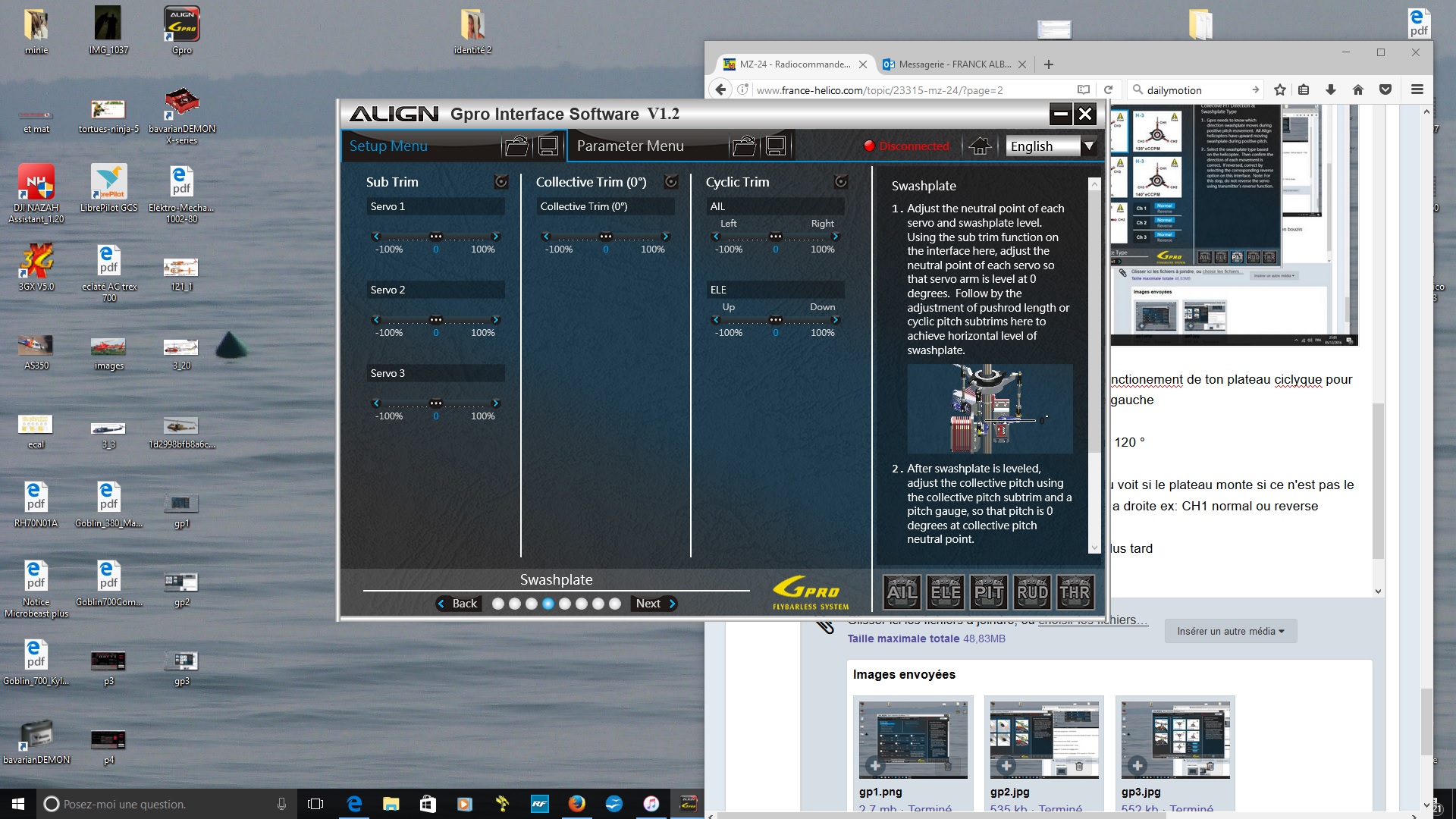Select the AIL channel icon
Viewport: 1456px width, 819px height.
point(902,592)
